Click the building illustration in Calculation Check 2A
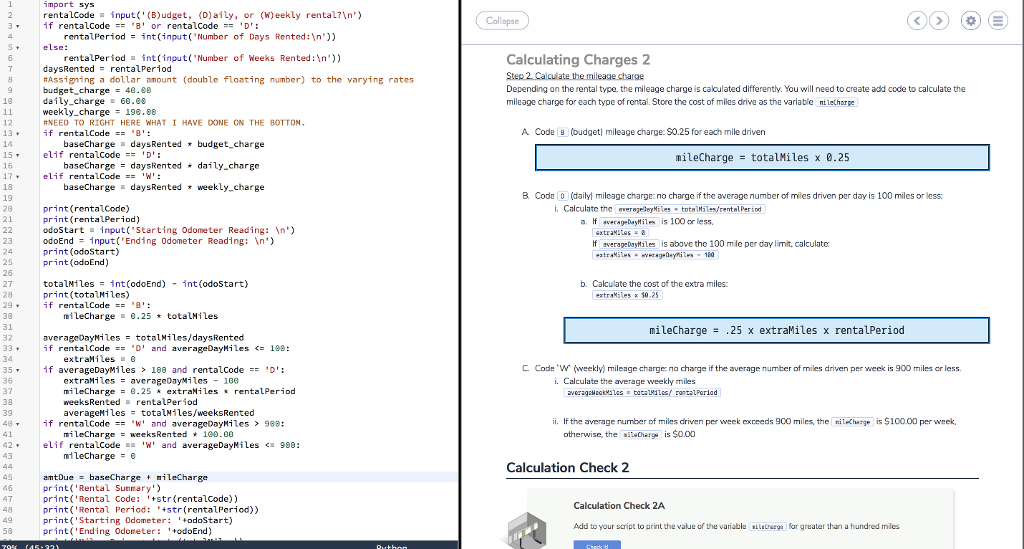Image resolution: width=1024 pixels, height=549 pixels. [526, 530]
